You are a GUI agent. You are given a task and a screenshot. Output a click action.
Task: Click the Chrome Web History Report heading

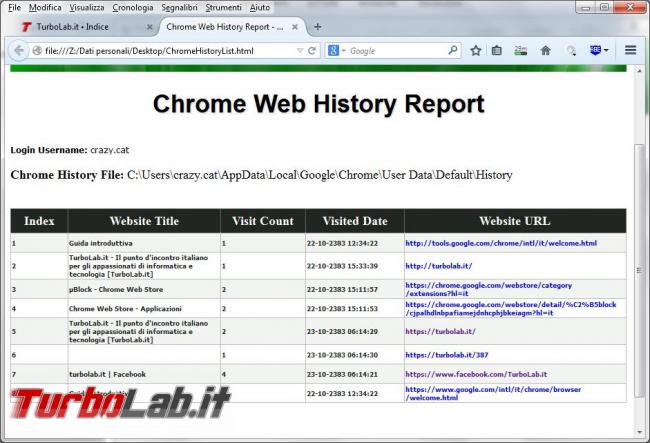(318, 104)
